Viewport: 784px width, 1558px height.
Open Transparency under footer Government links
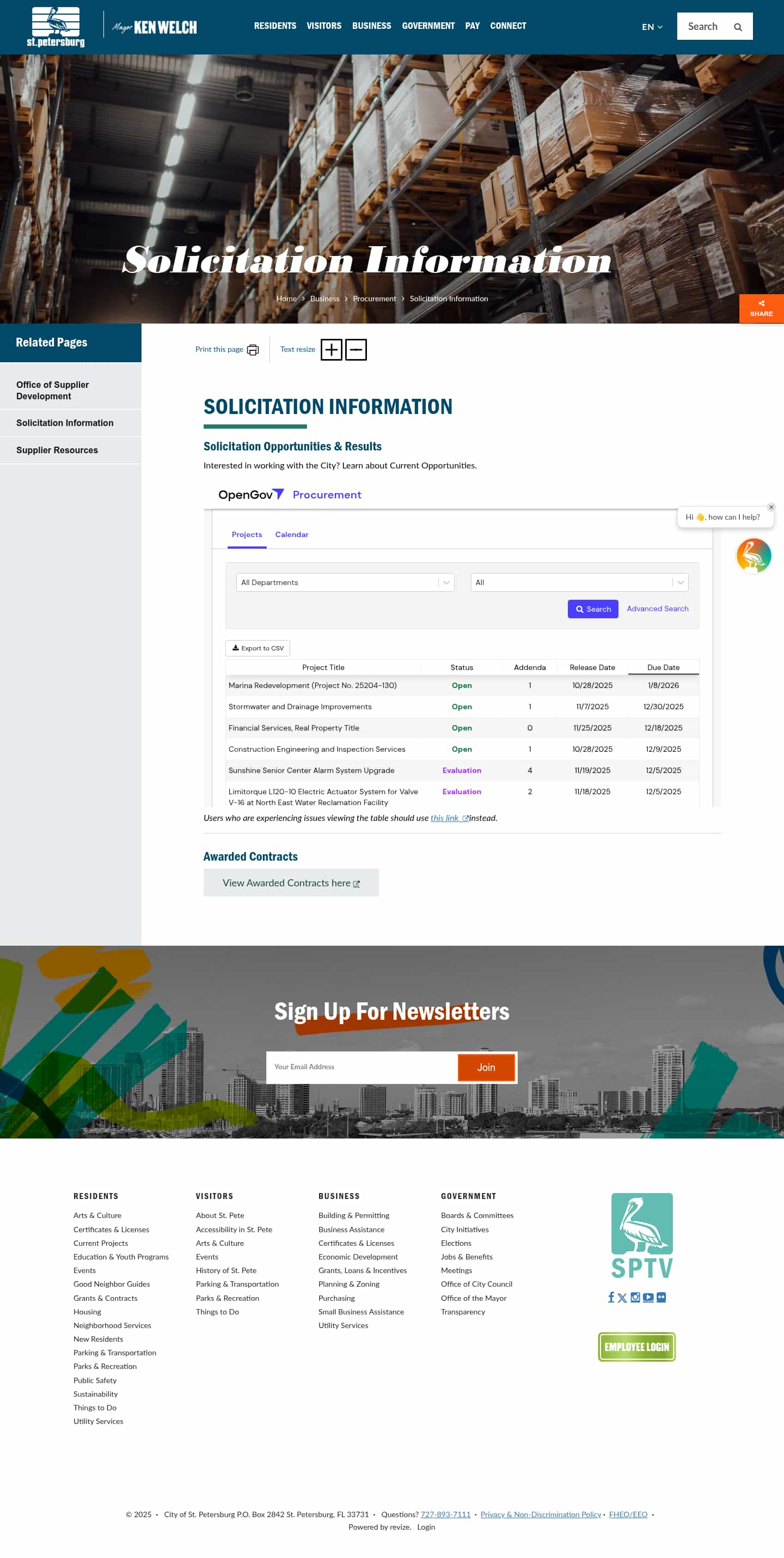(x=463, y=1312)
